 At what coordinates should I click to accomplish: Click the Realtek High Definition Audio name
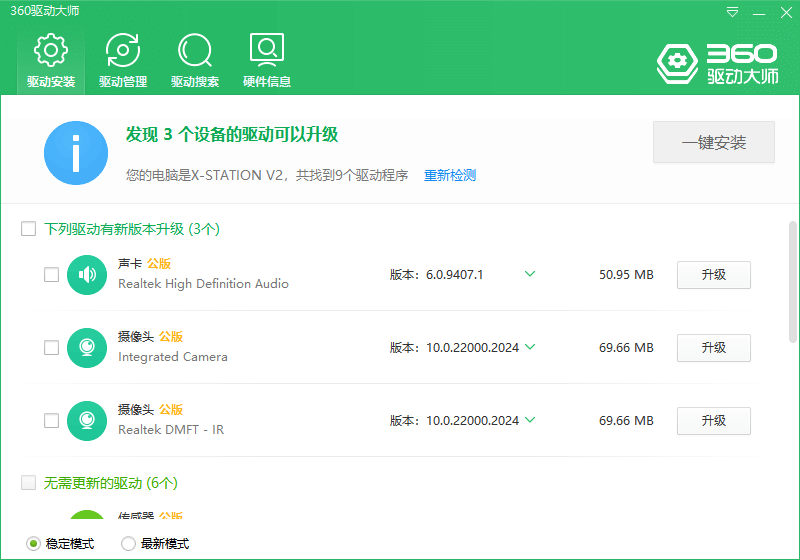tap(204, 284)
